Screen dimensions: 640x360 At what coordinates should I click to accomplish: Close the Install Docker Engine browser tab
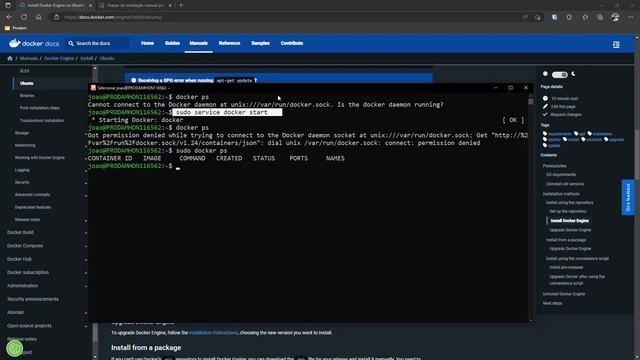(x=90, y=5)
